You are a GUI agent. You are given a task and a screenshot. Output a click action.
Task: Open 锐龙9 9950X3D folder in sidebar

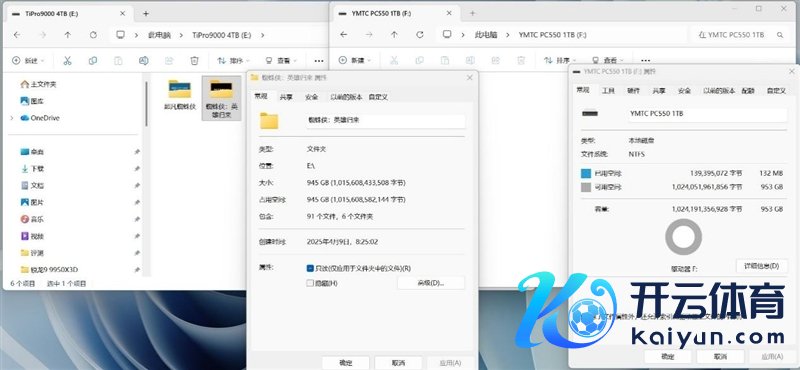(x=49, y=269)
